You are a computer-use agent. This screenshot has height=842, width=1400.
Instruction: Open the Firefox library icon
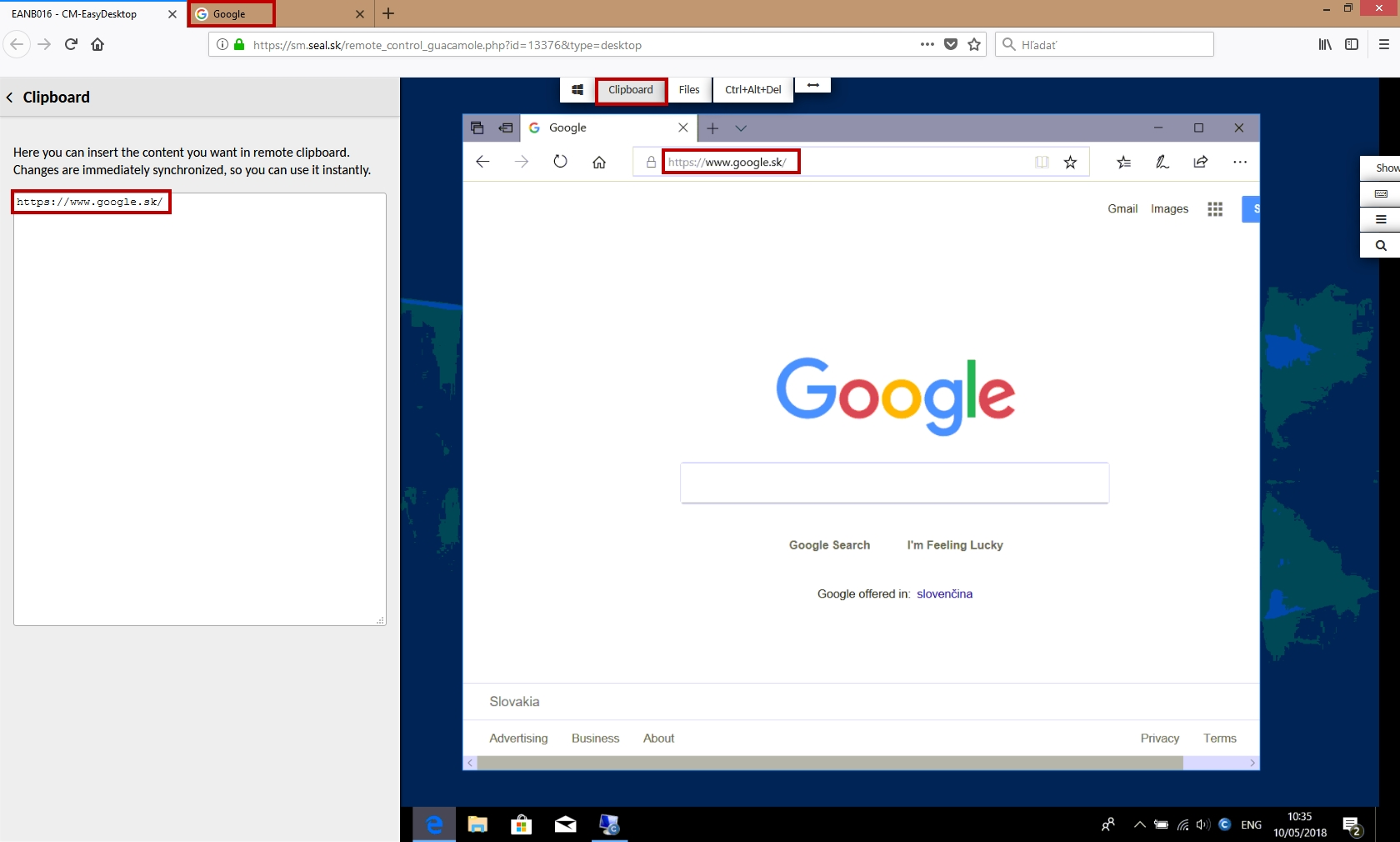click(x=1325, y=44)
